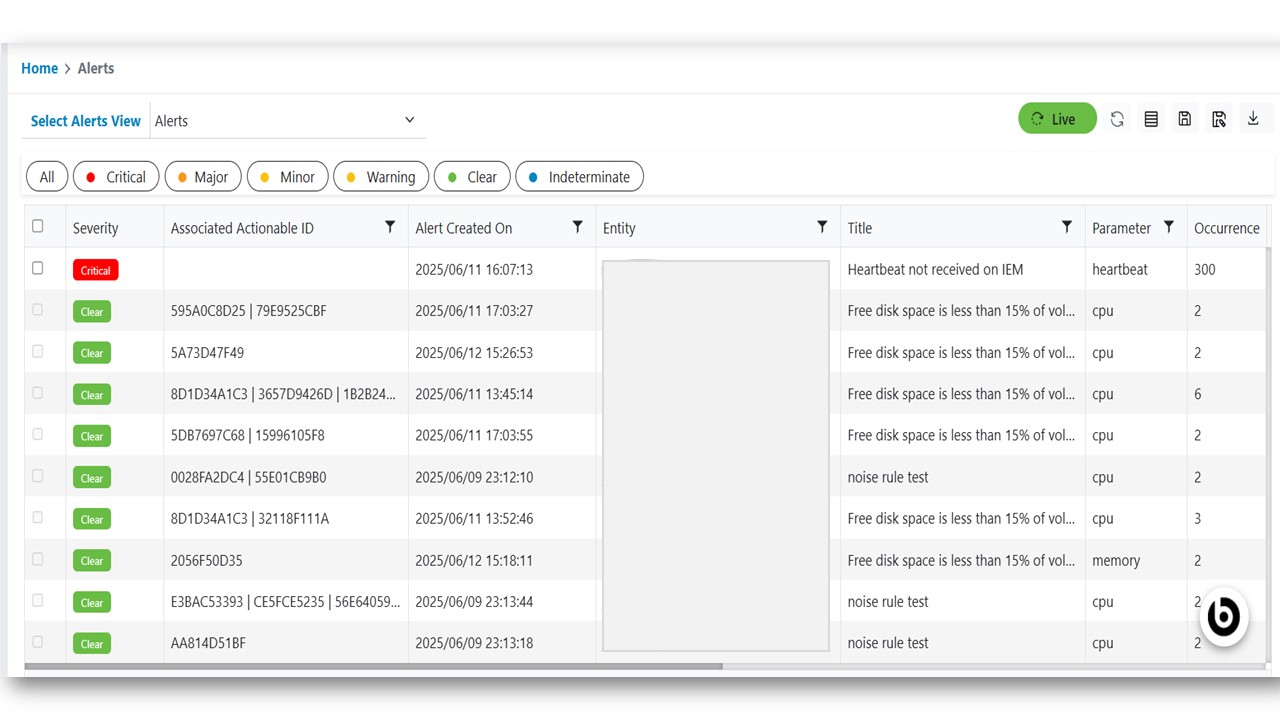Open filter for Parameter column
The height and width of the screenshot is (720, 1280).
point(1168,227)
